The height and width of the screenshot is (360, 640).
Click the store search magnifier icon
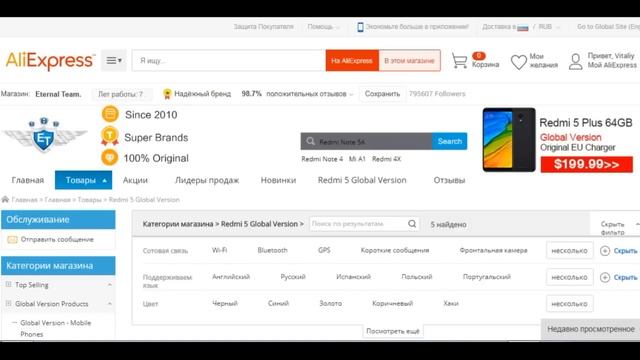pyautogui.click(x=311, y=141)
